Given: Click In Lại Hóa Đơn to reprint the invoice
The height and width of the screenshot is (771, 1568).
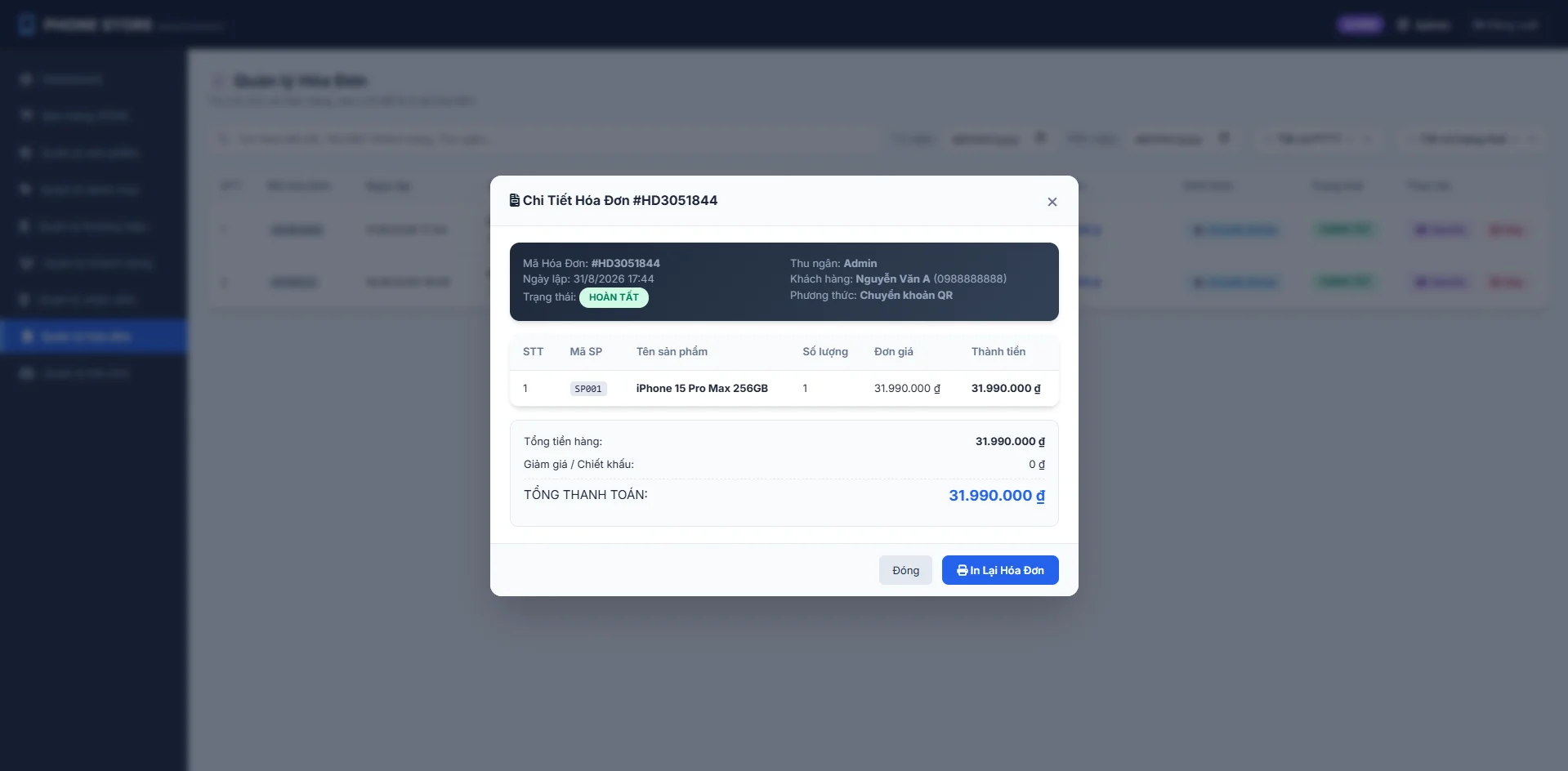Looking at the screenshot, I should point(1000,570).
